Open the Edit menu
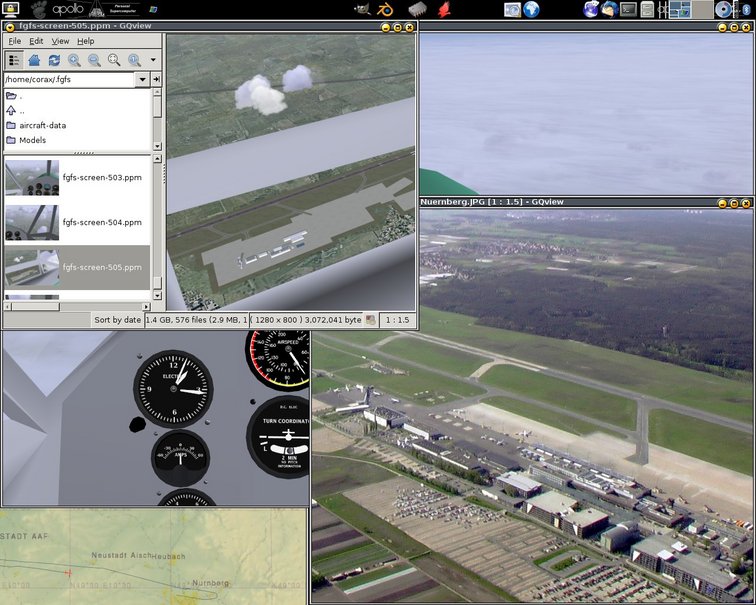Screen dimensions: 756x605 point(36,41)
